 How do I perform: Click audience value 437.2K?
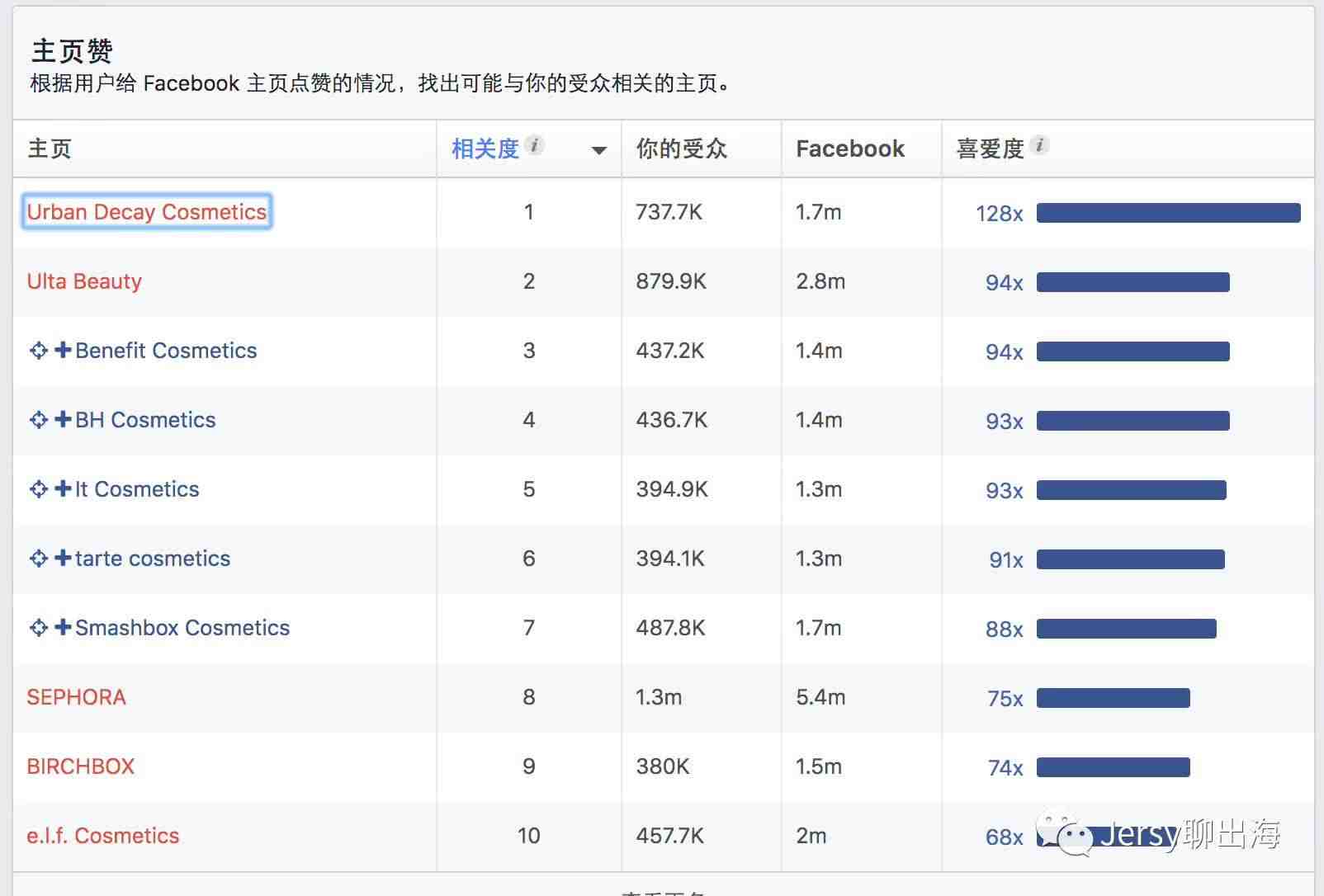point(670,351)
